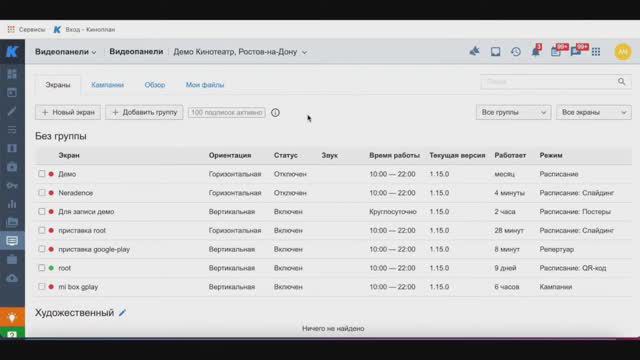
Task: Click the Ориентация column header
Action: [x=230, y=156]
